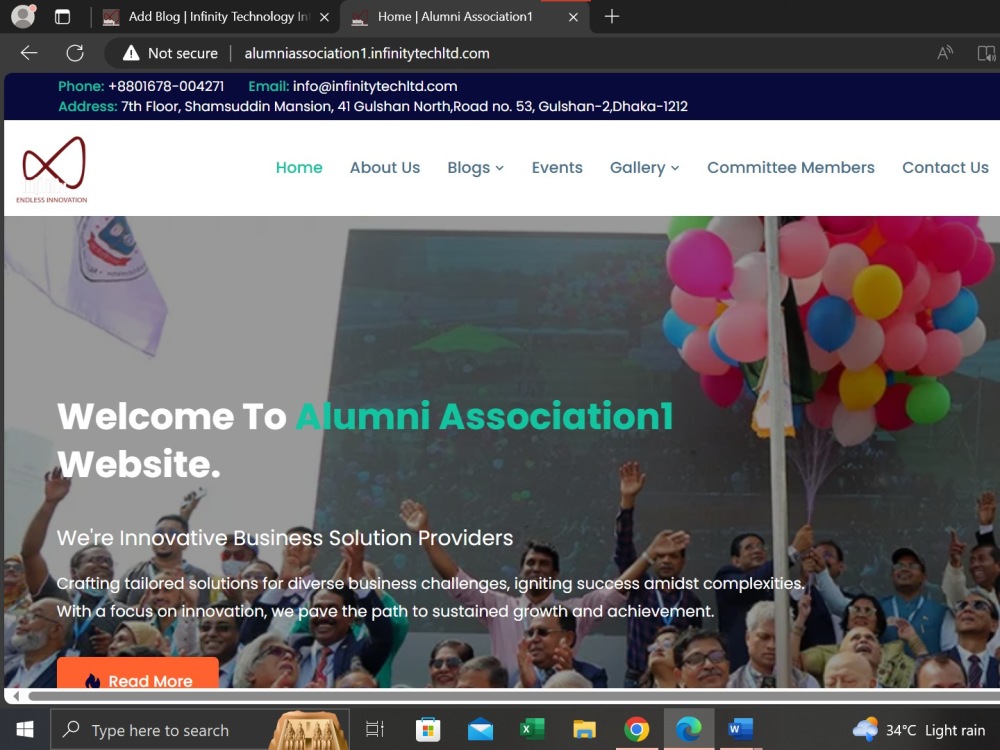The image size is (1000, 750).
Task: Click the Read More button
Action: tap(138, 674)
